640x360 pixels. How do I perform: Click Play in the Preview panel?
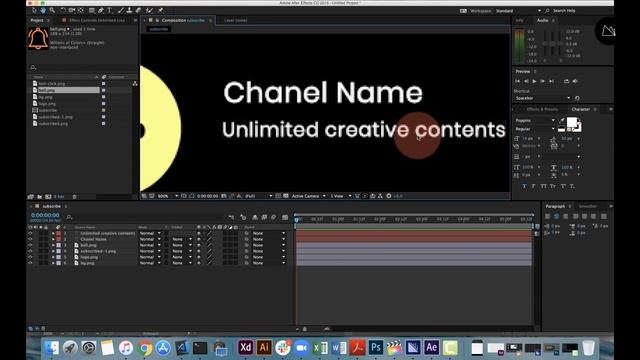click(534, 81)
